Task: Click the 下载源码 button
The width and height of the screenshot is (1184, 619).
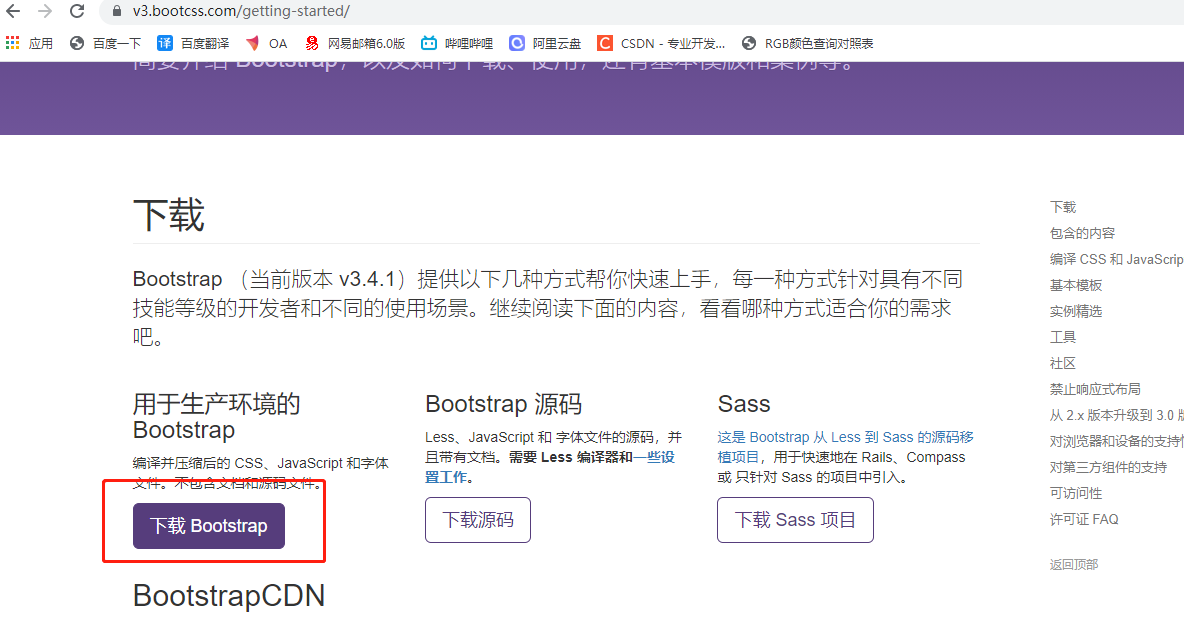Action: coord(478,520)
